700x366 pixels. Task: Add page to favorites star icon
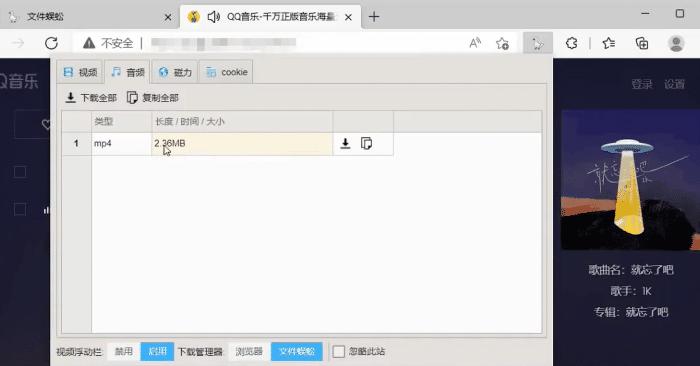502,43
